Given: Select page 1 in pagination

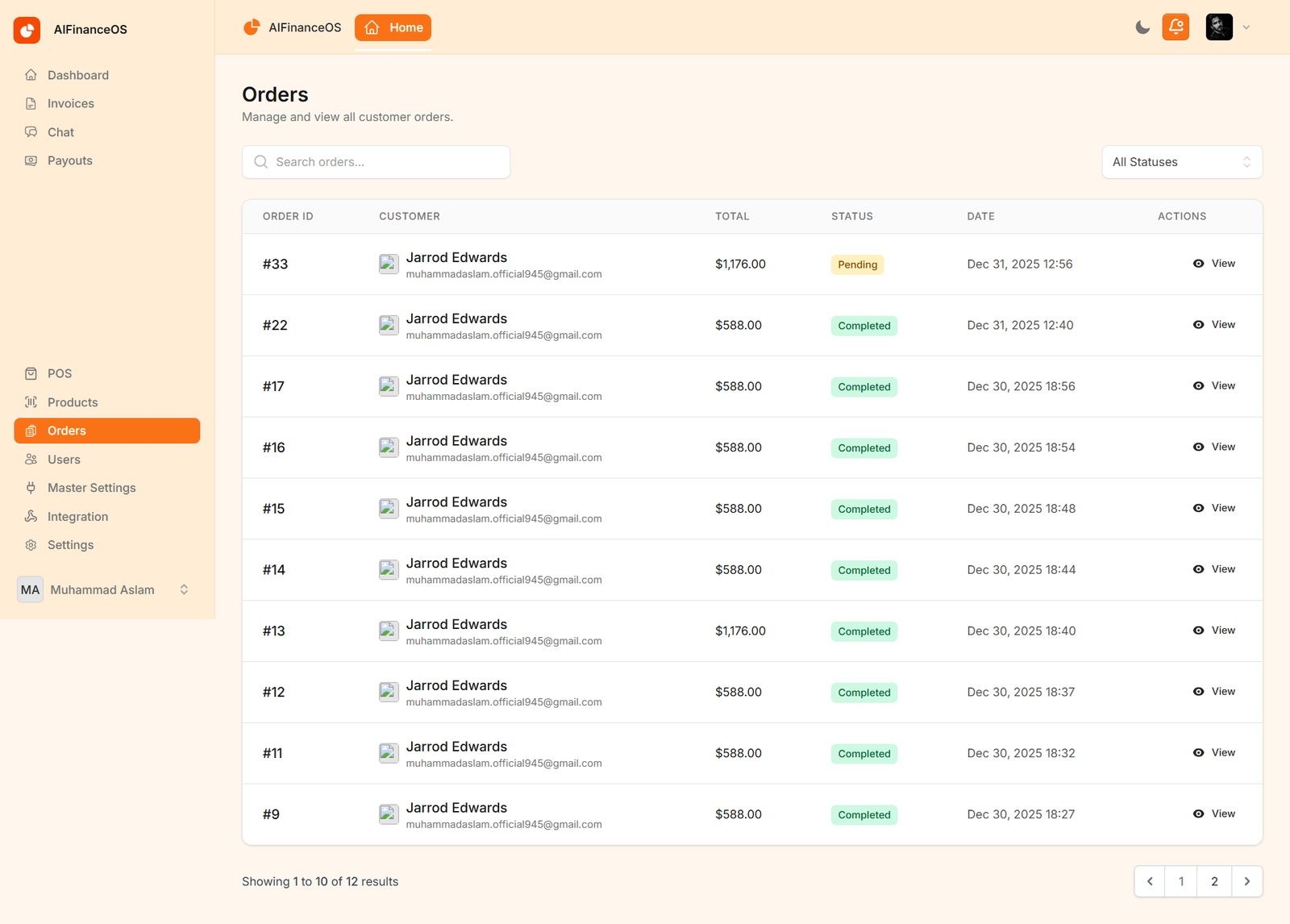Looking at the screenshot, I should tap(1181, 881).
